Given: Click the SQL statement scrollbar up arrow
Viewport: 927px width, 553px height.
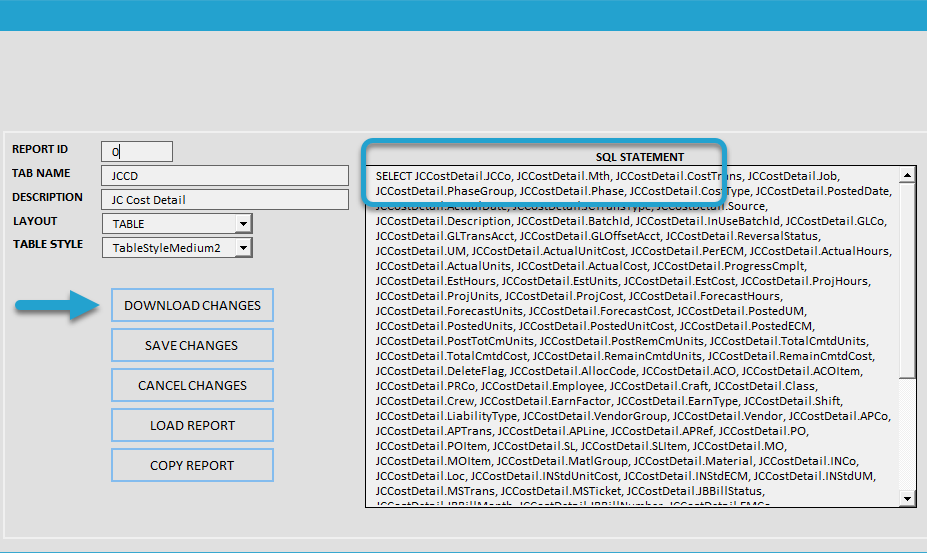Looking at the screenshot, I should click(x=907, y=174).
